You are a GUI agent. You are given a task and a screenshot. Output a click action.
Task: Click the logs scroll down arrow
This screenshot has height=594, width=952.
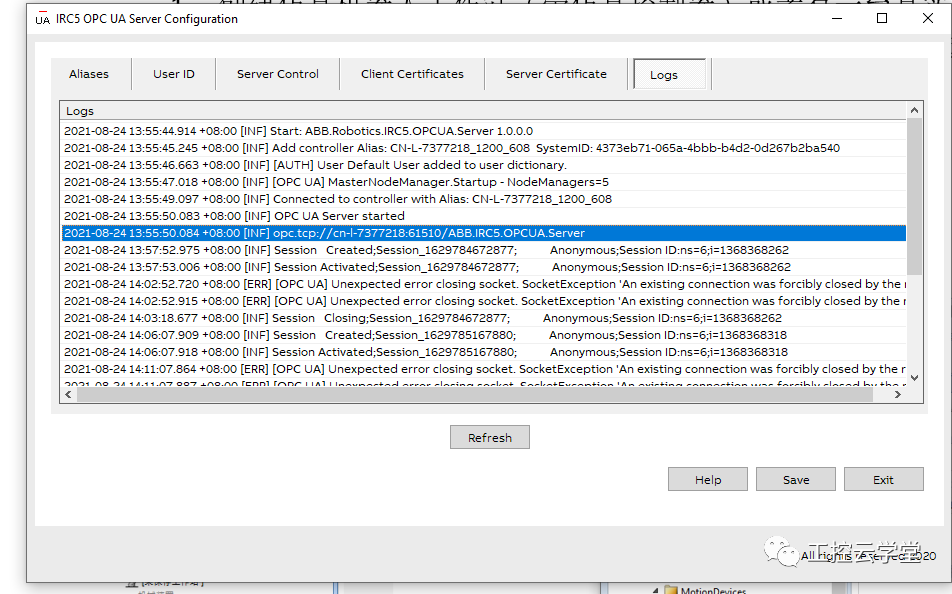[914, 377]
